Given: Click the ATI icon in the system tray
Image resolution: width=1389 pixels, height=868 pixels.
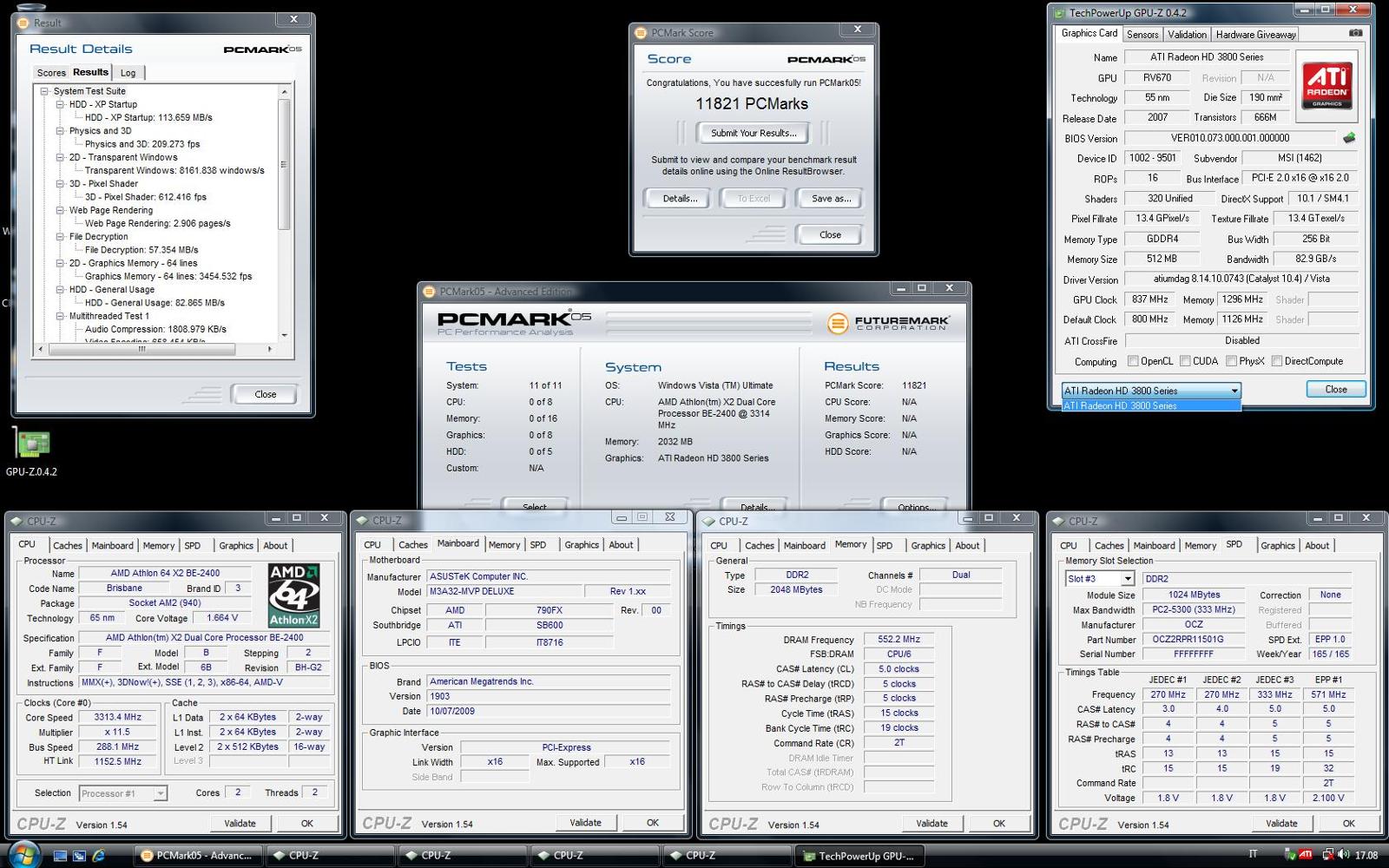Looking at the screenshot, I should 1305,855.
